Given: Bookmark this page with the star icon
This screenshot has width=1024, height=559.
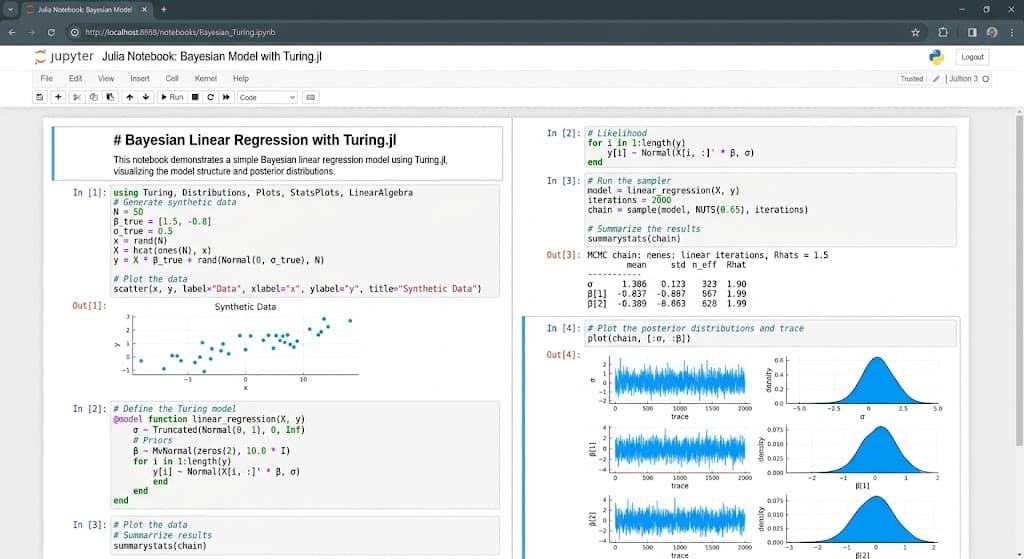Looking at the screenshot, I should coord(915,32).
